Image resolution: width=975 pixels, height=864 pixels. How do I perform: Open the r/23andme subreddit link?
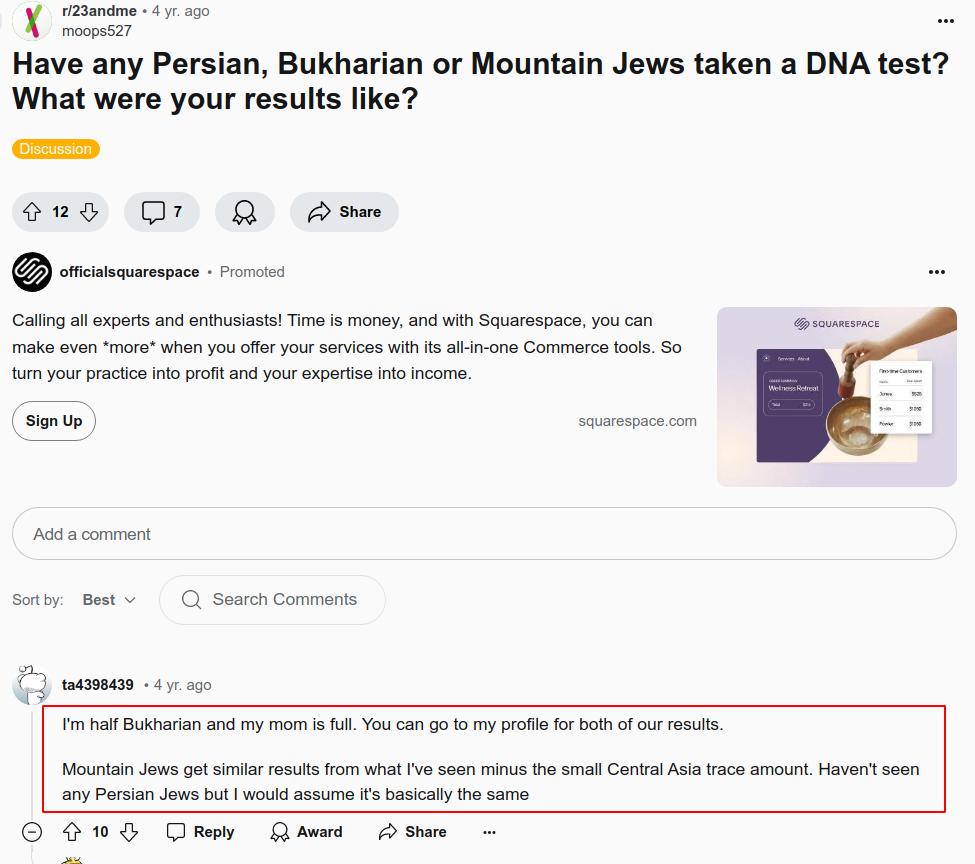coord(99,11)
